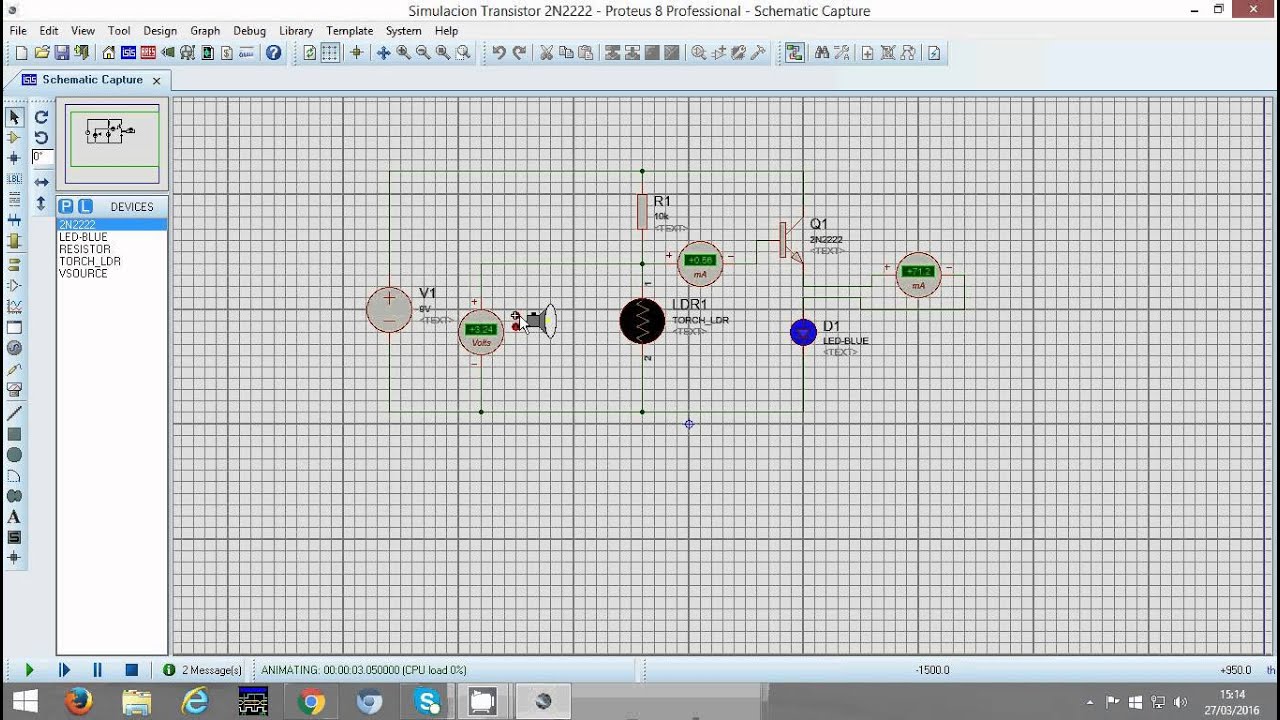Redo change with toolbar icon
Screen dimensions: 1280x720
(x=519, y=53)
